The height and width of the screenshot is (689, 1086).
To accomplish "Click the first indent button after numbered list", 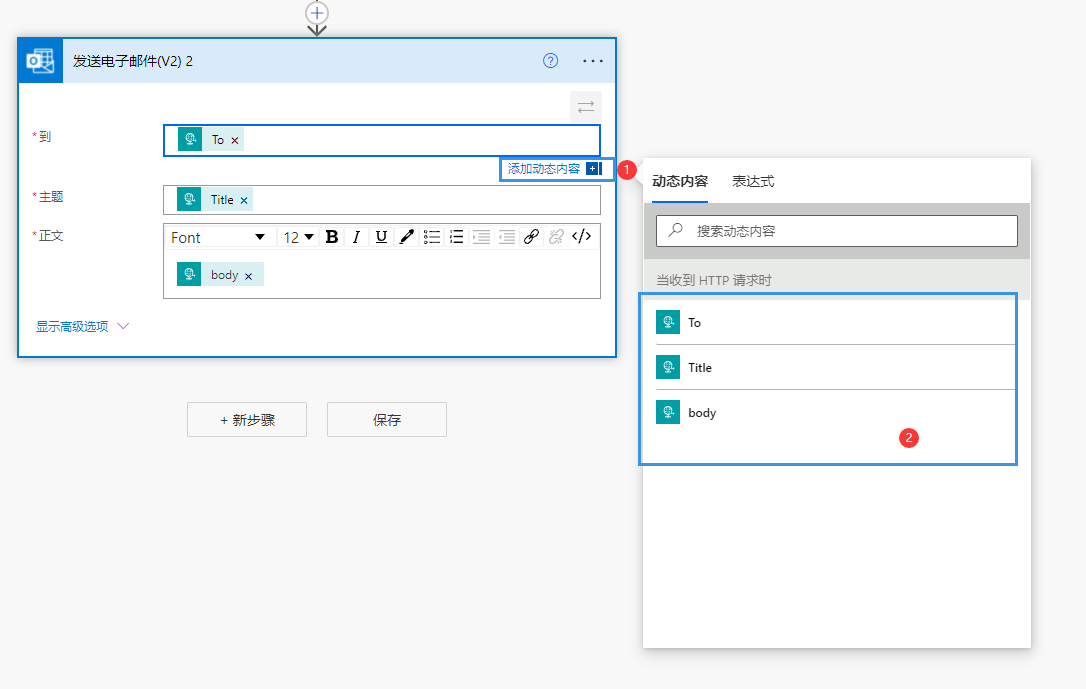I will 481,237.
